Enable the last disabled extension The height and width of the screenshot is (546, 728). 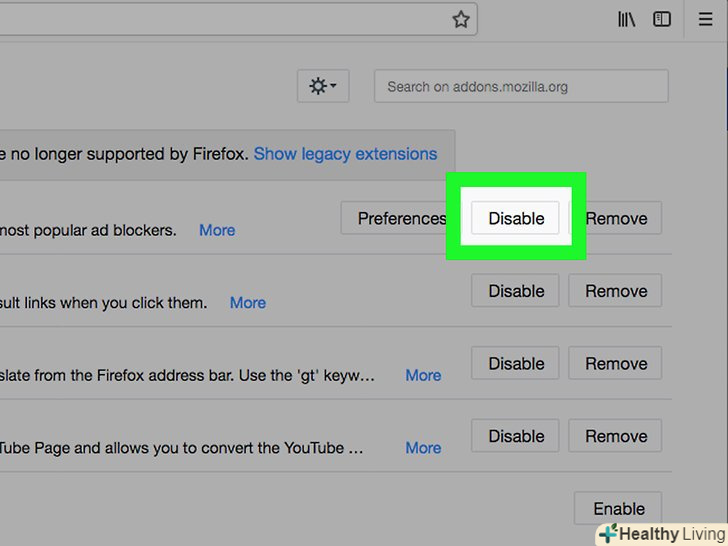619,508
